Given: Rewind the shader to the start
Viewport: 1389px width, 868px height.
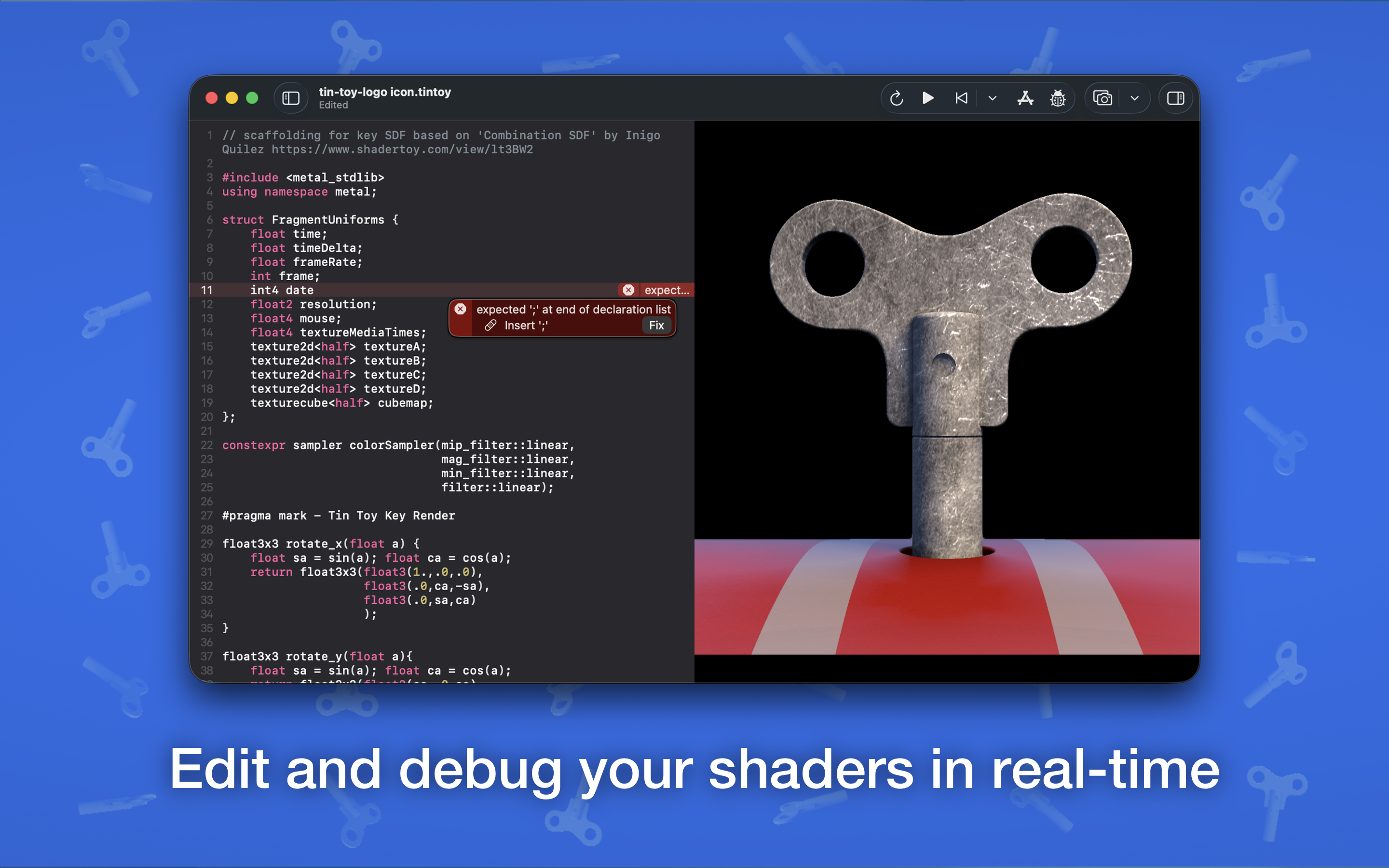Looking at the screenshot, I should coord(961,98).
